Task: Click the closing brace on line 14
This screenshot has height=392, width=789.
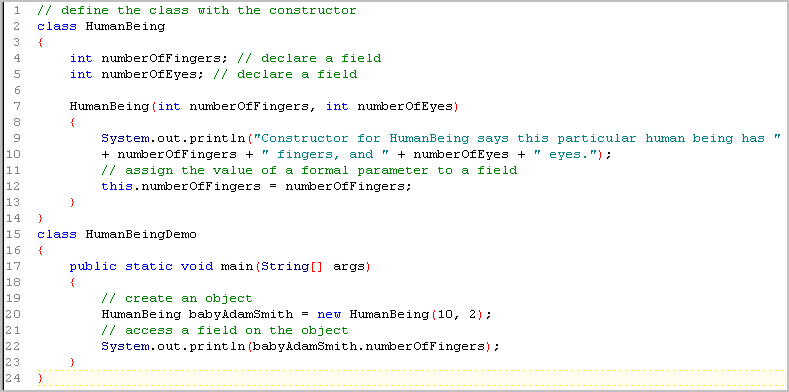Action: tap(40, 218)
